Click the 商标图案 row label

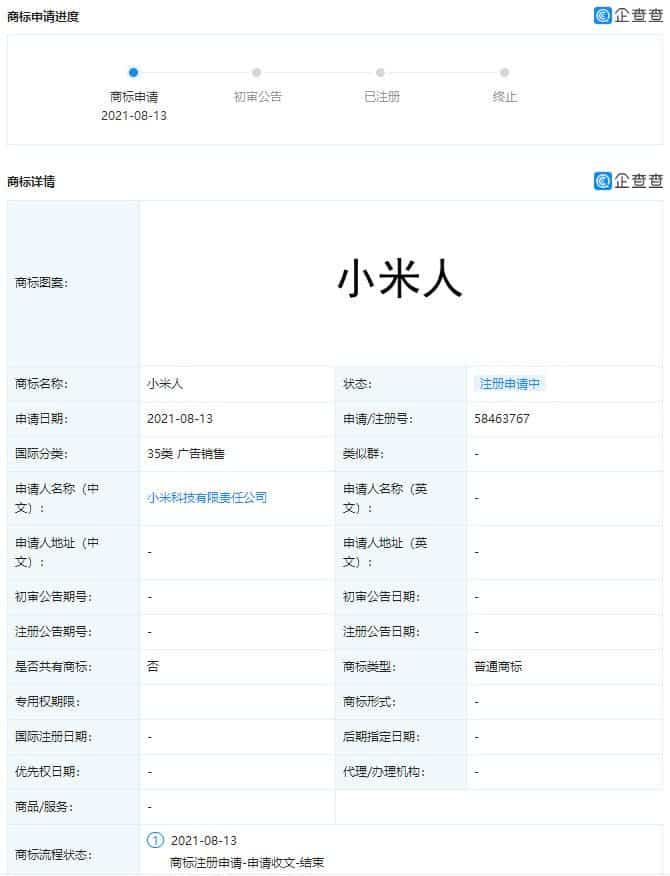pyautogui.click(x=41, y=283)
